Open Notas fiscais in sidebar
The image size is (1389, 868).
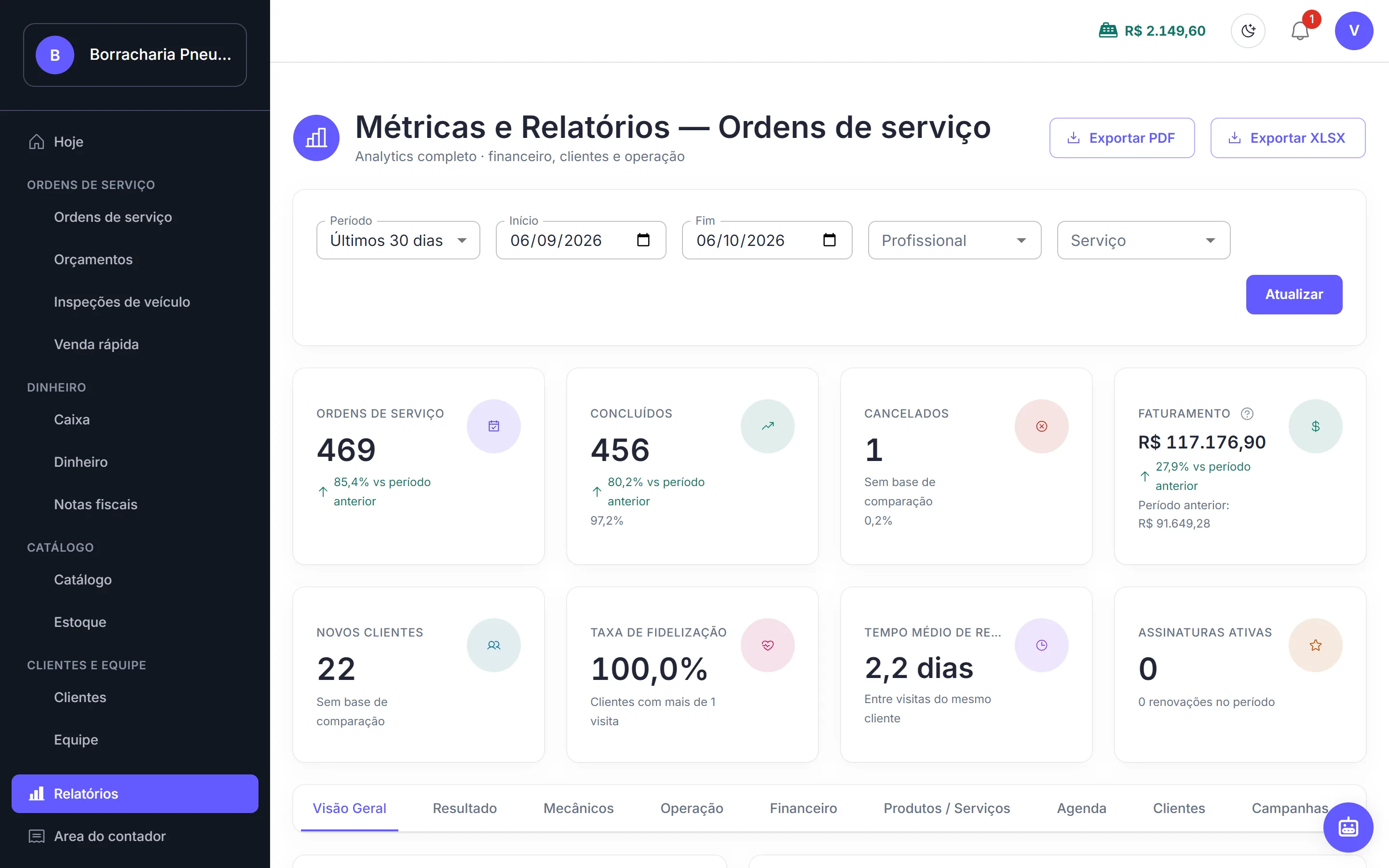[x=135, y=504]
